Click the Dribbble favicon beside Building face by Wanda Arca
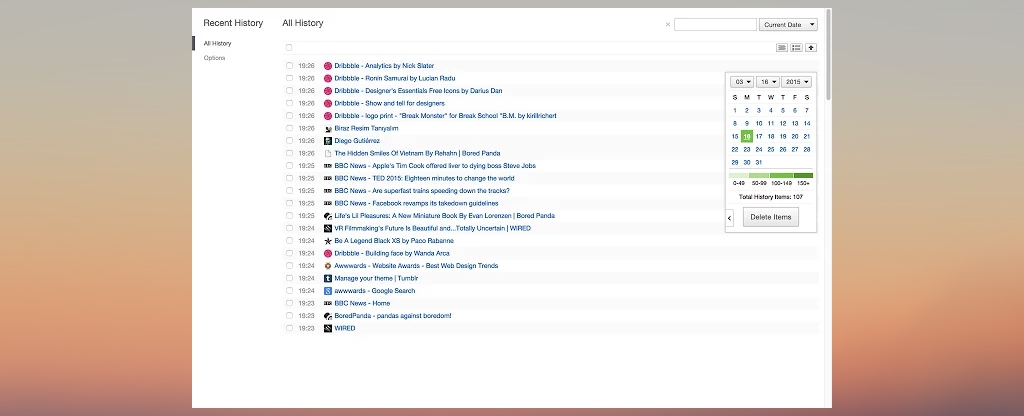This screenshot has height=416, width=1024. pos(328,253)
